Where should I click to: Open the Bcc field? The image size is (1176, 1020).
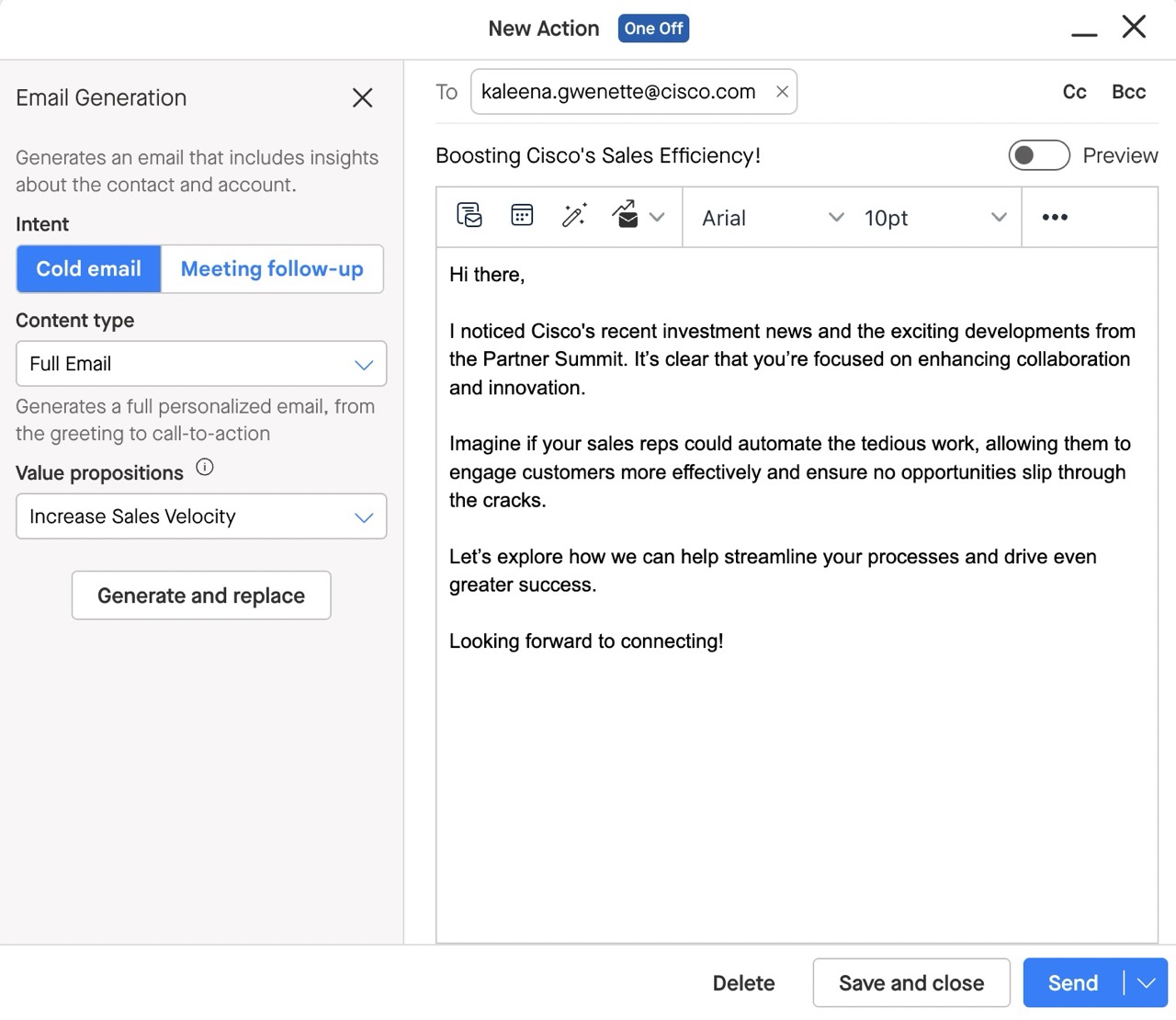click(1128, 92)
